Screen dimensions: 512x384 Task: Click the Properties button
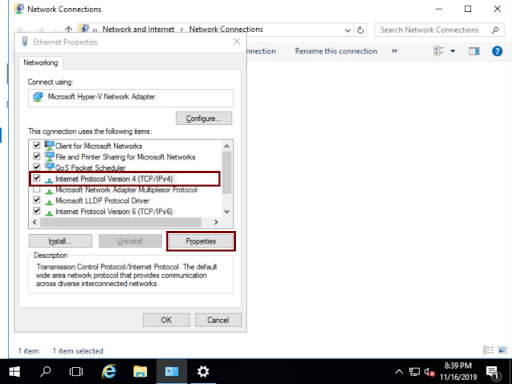pos(201,241)
